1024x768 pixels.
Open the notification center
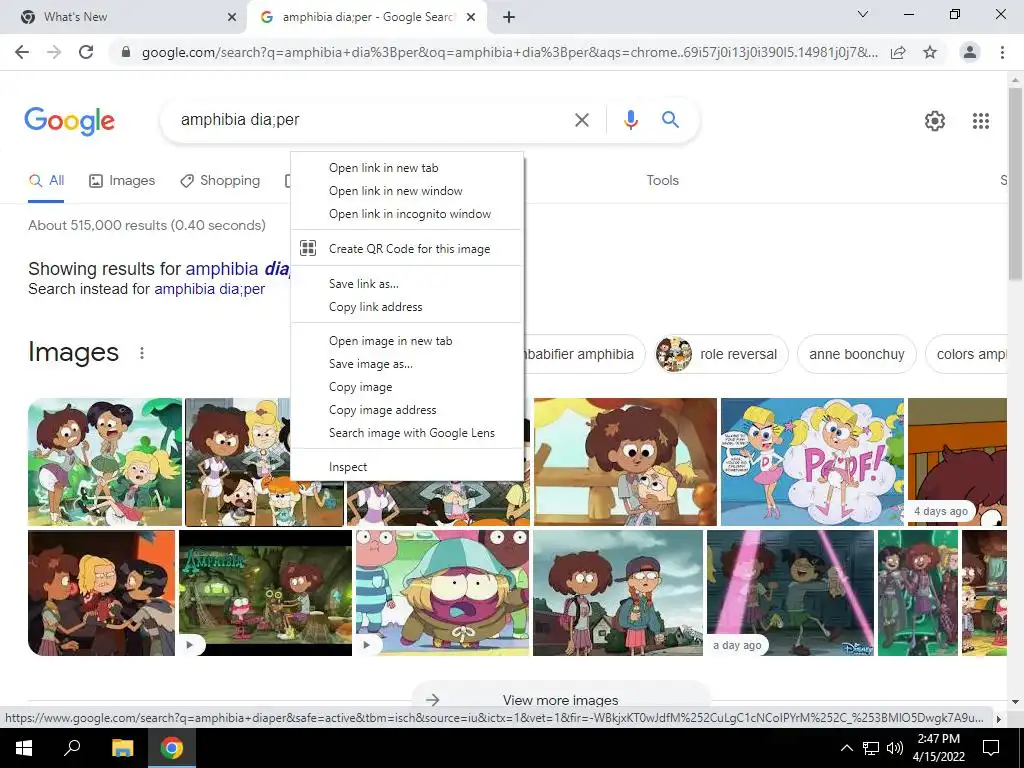point(991,748)
